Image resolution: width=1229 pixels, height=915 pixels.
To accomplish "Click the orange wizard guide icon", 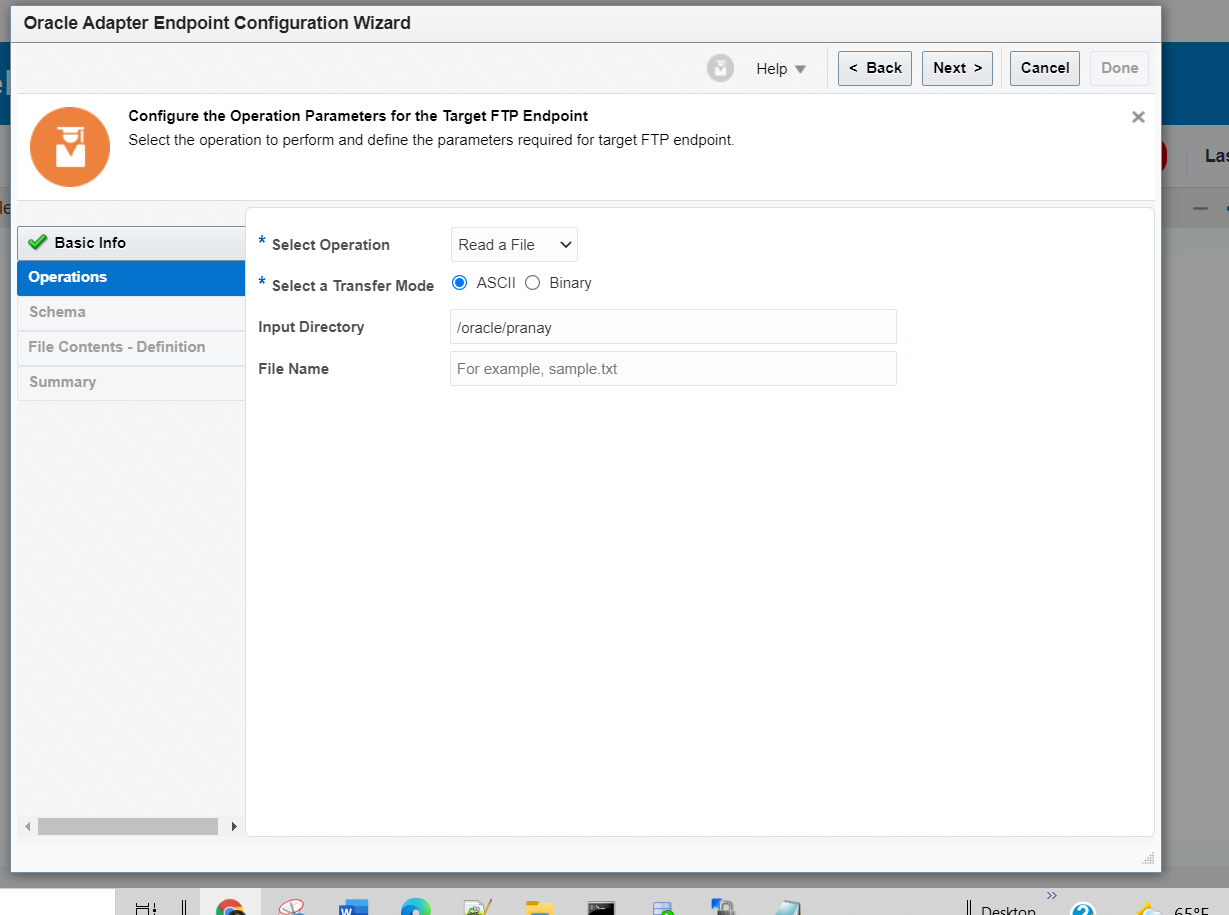I will (70, 147).
